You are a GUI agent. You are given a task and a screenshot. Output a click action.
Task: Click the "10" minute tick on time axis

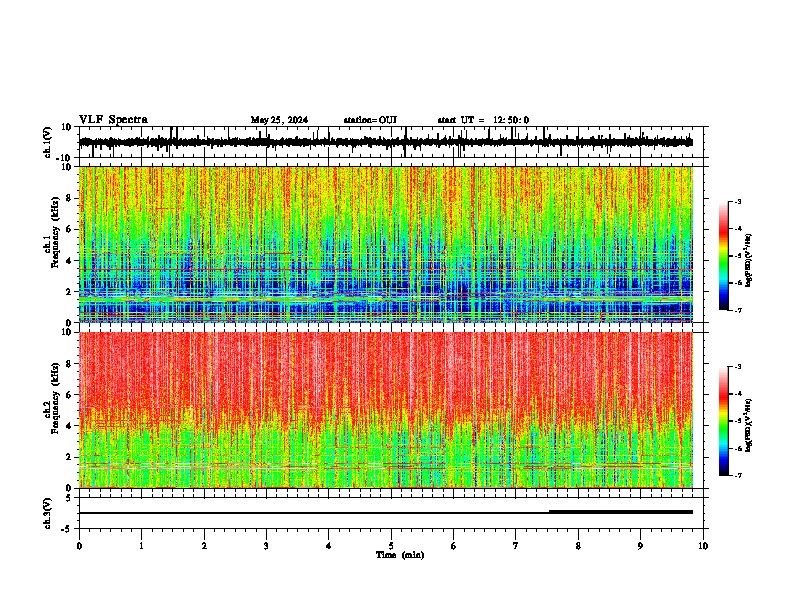point(703,546)
